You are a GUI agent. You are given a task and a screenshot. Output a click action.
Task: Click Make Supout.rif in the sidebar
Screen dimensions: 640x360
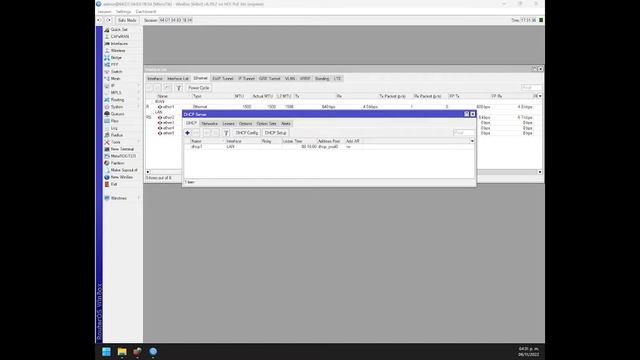[124, 170]
